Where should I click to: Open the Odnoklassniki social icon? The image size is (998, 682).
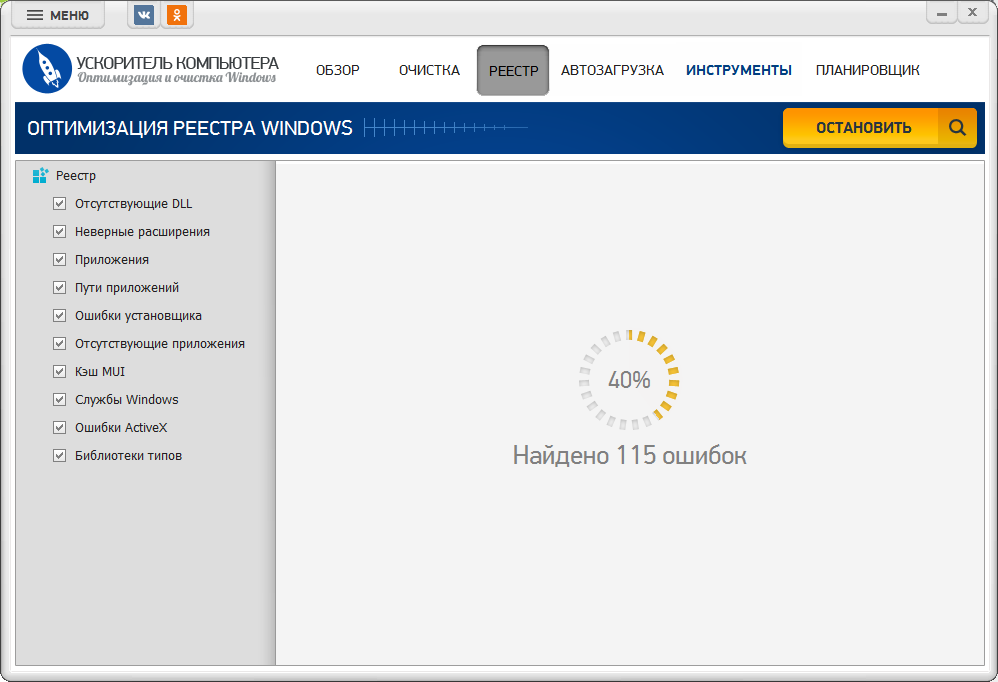coord(177,15)
